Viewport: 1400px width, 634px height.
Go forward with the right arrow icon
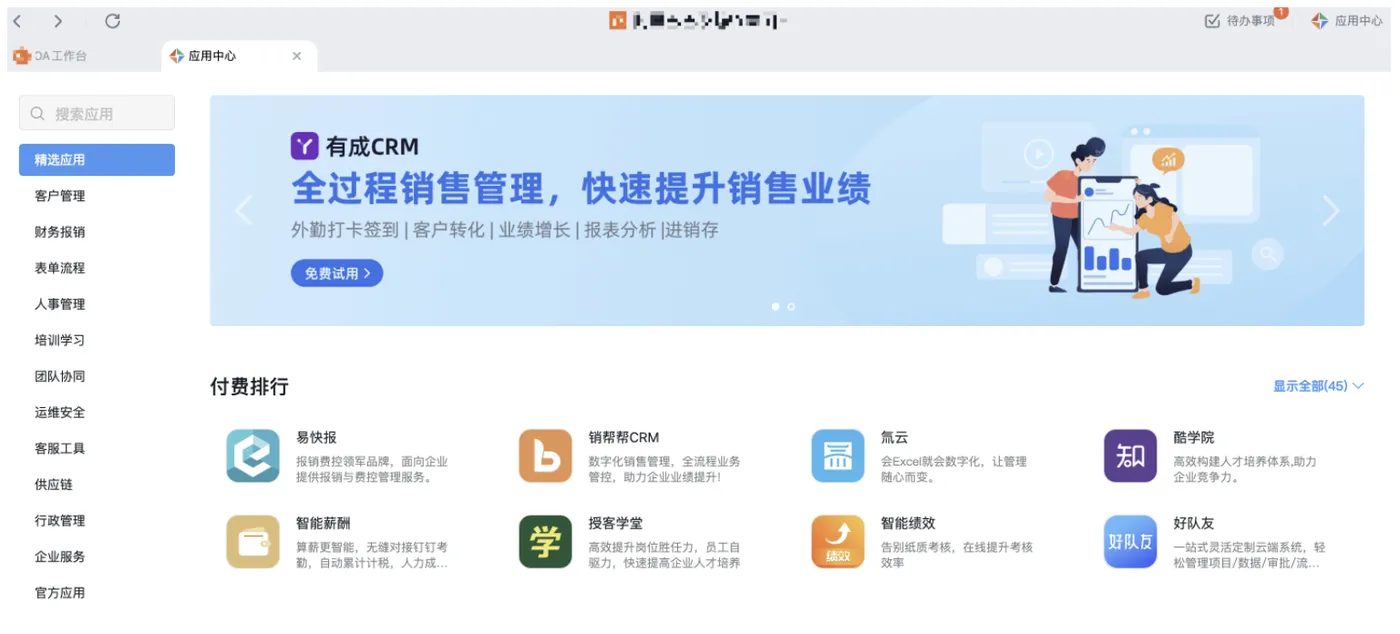58,21
